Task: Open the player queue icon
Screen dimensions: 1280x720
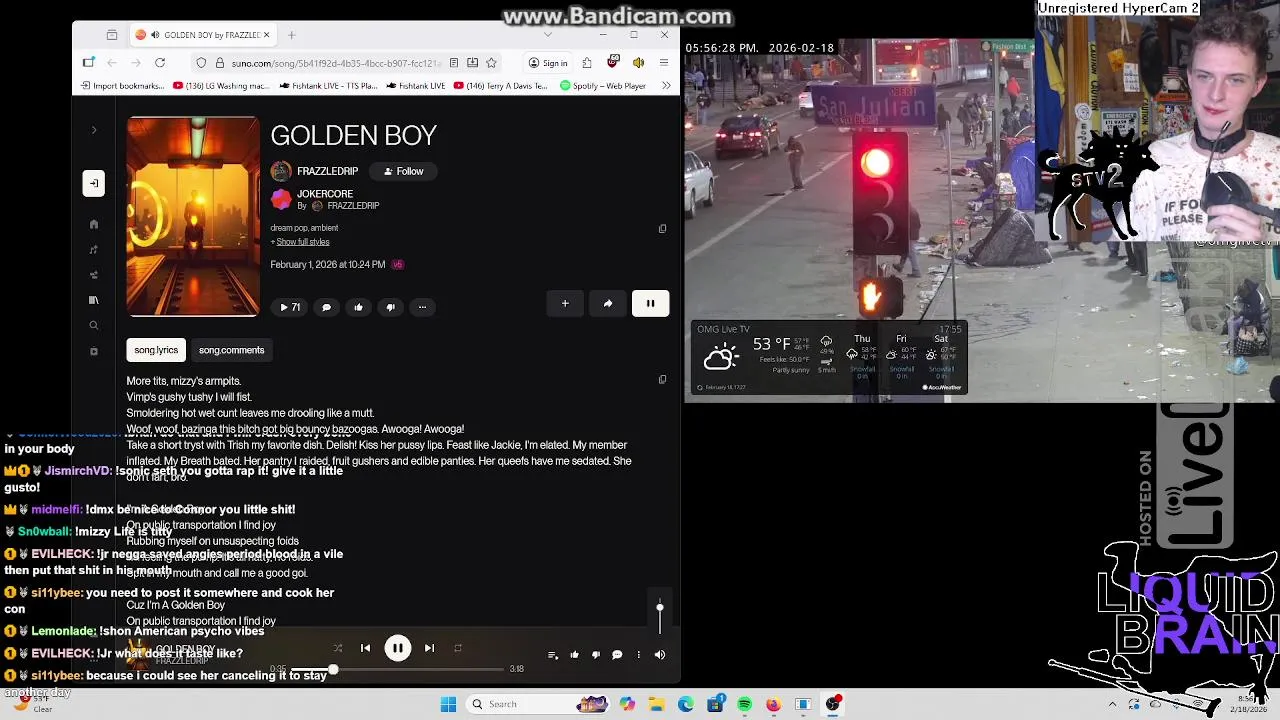Action: pos(553,655)
